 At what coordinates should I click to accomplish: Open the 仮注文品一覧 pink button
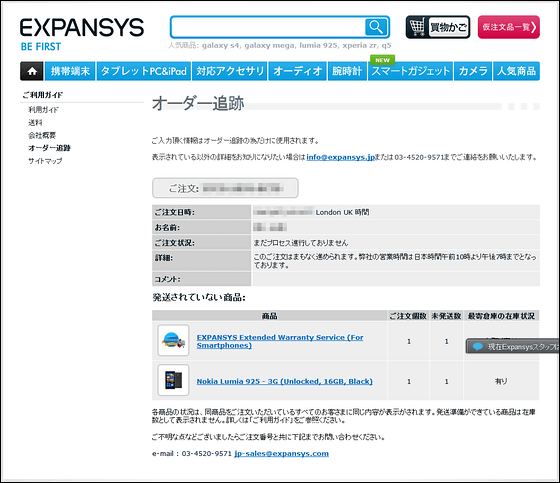click(x=509, y=27)
